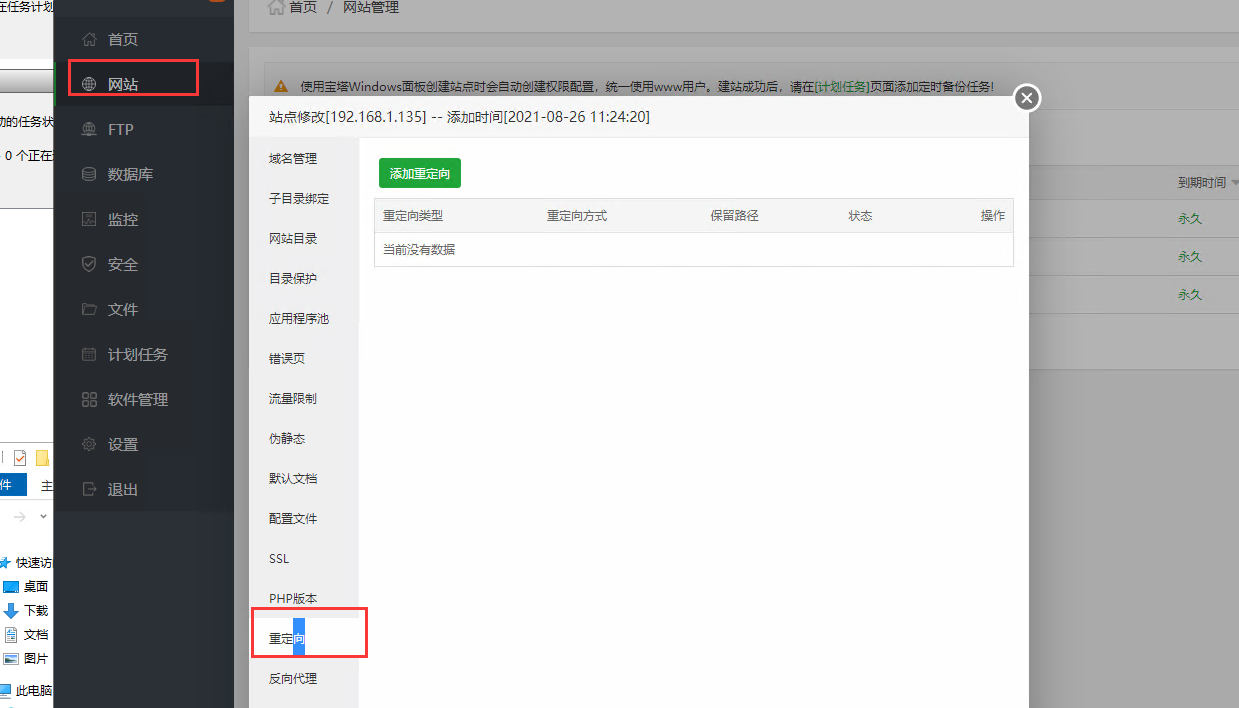This screenshot has height=708, width=1239.
Task: Open 首页 in the left sidebar
Action: pyautogui.click(x=122, y=40)
